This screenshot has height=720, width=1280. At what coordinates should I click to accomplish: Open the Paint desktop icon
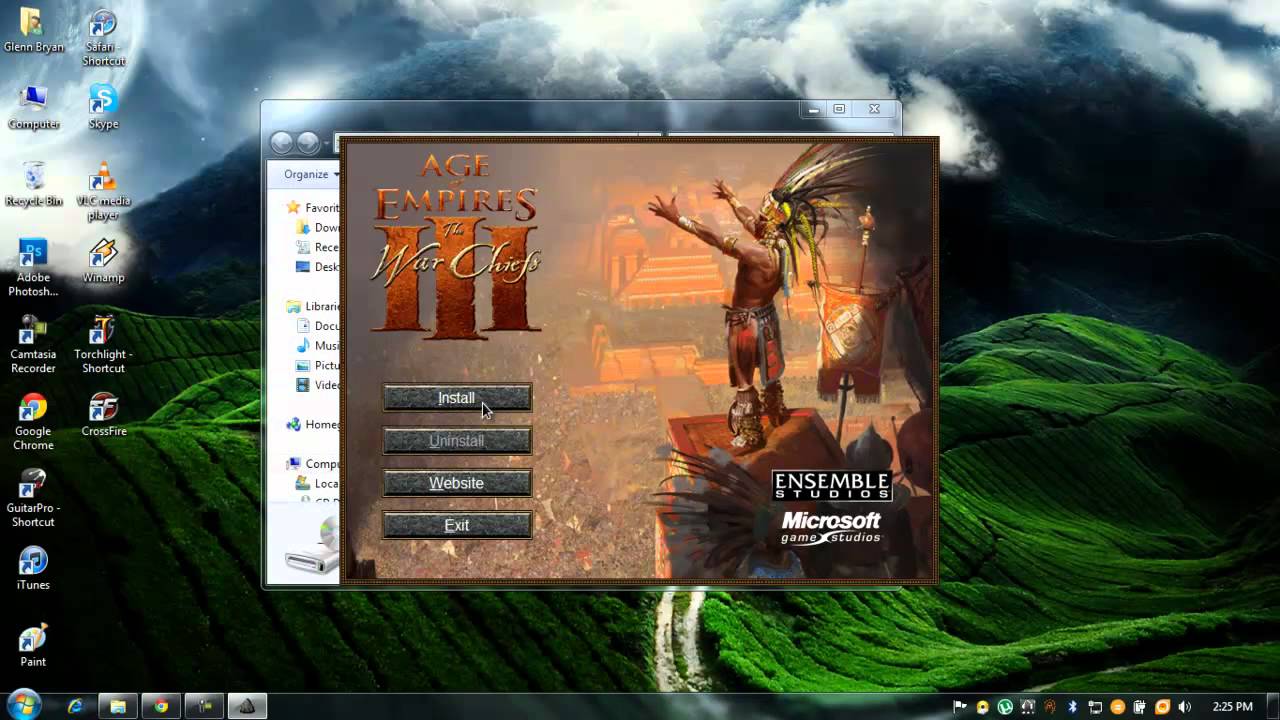[33, 645]
